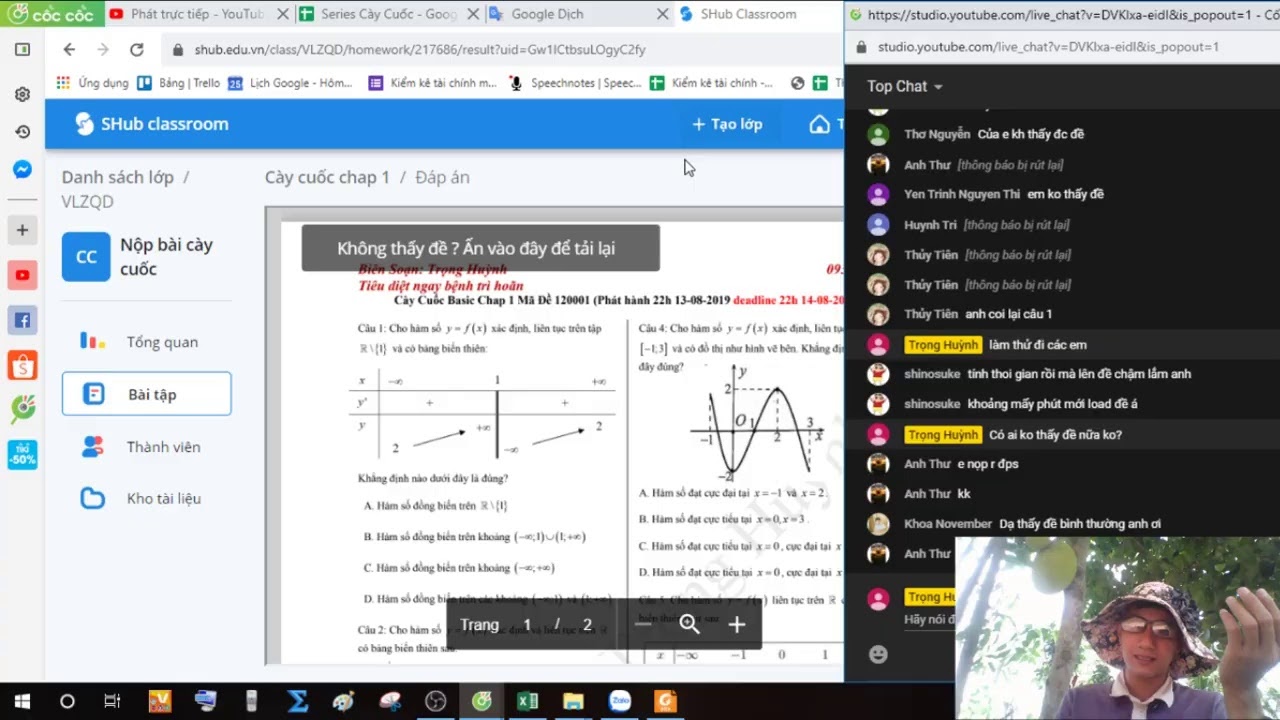
Task: Click Không thấy đề reload banner
Action: (480, 248)
